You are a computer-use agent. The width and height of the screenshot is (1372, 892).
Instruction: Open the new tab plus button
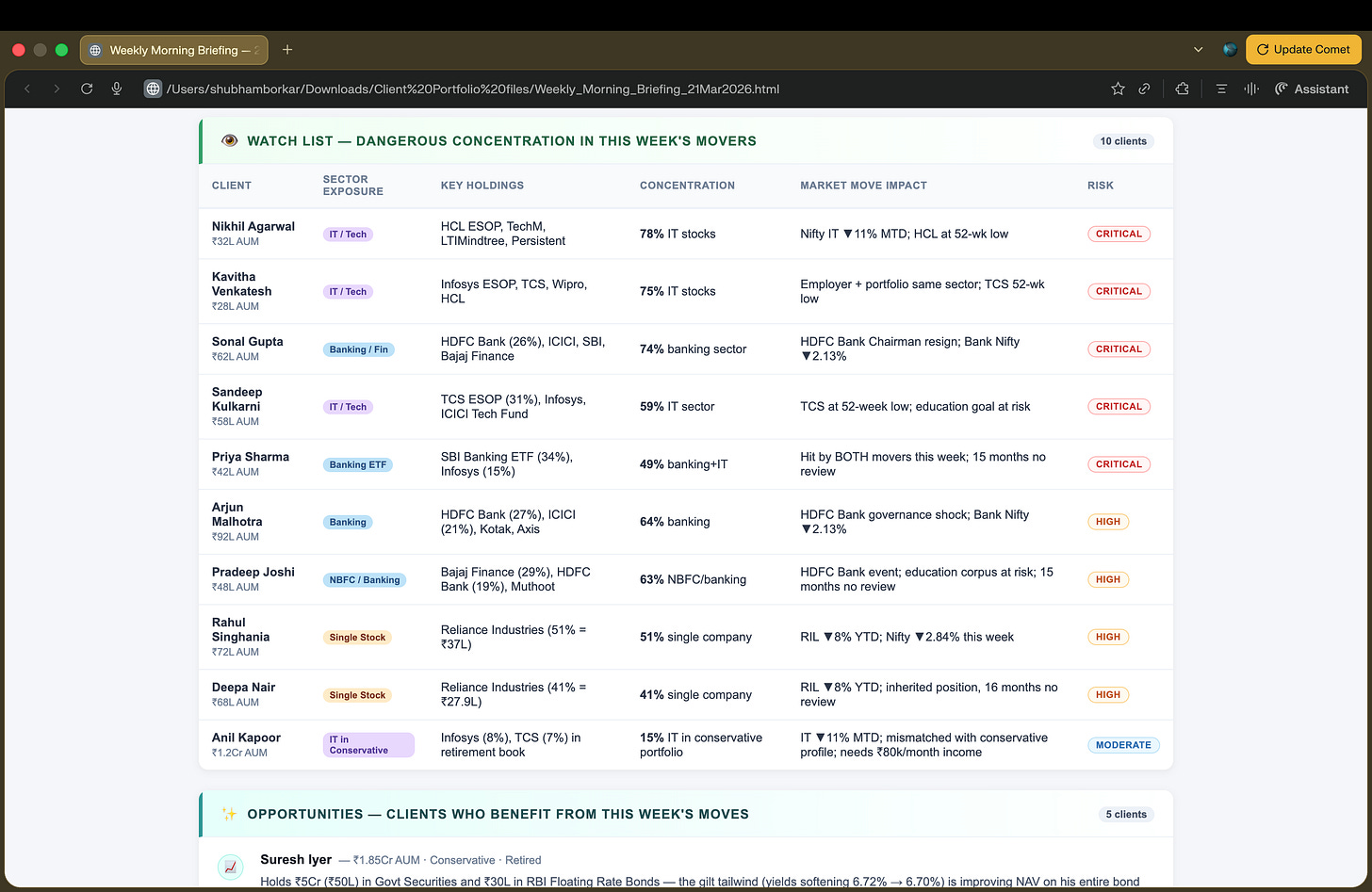(x=287, y=50)
